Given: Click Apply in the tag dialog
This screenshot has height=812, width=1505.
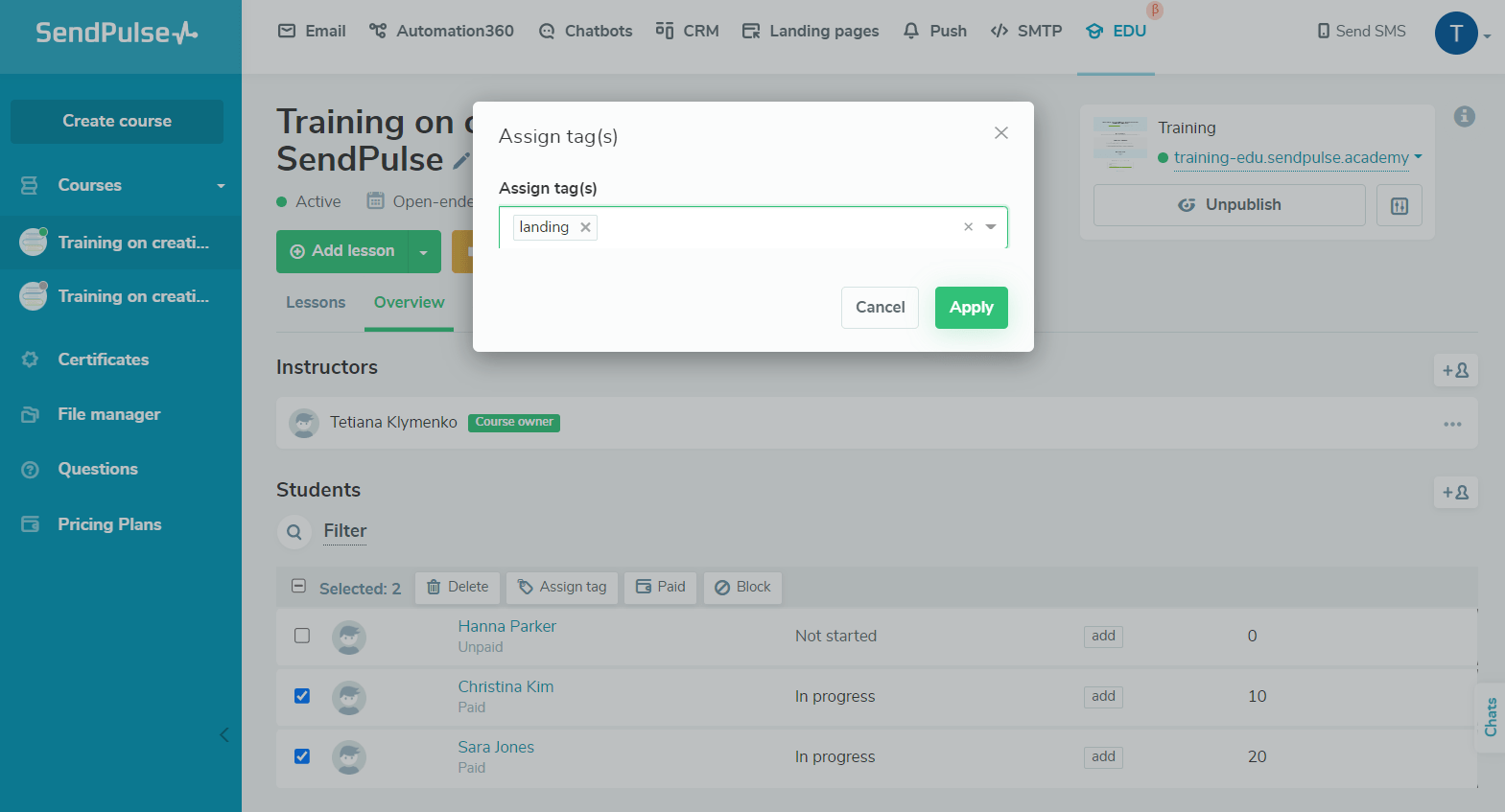Looking at the screenshot, I should click(972, 308).
